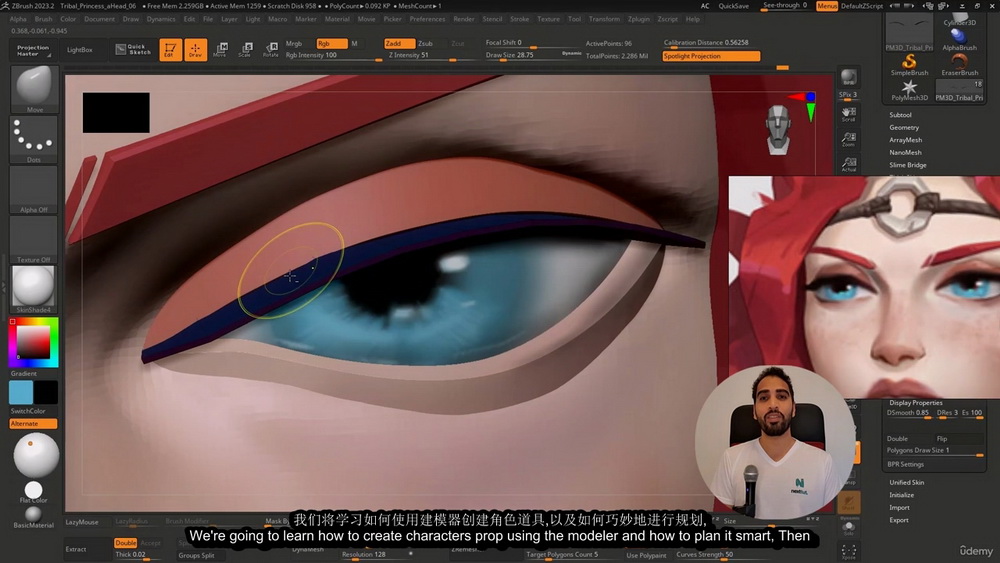Screen dimensions: 1000x563
Task: Open the Brush menu
Action: tap(43, 19)
